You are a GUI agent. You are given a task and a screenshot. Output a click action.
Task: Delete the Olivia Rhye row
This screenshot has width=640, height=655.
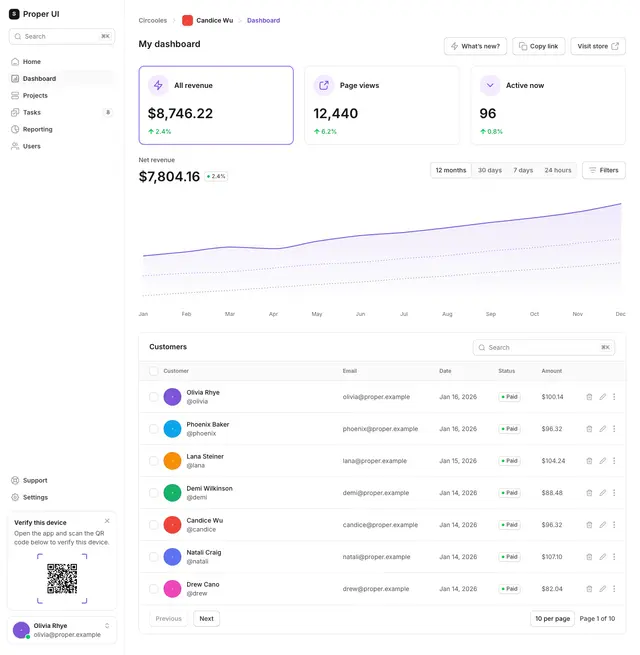[589, 397]
